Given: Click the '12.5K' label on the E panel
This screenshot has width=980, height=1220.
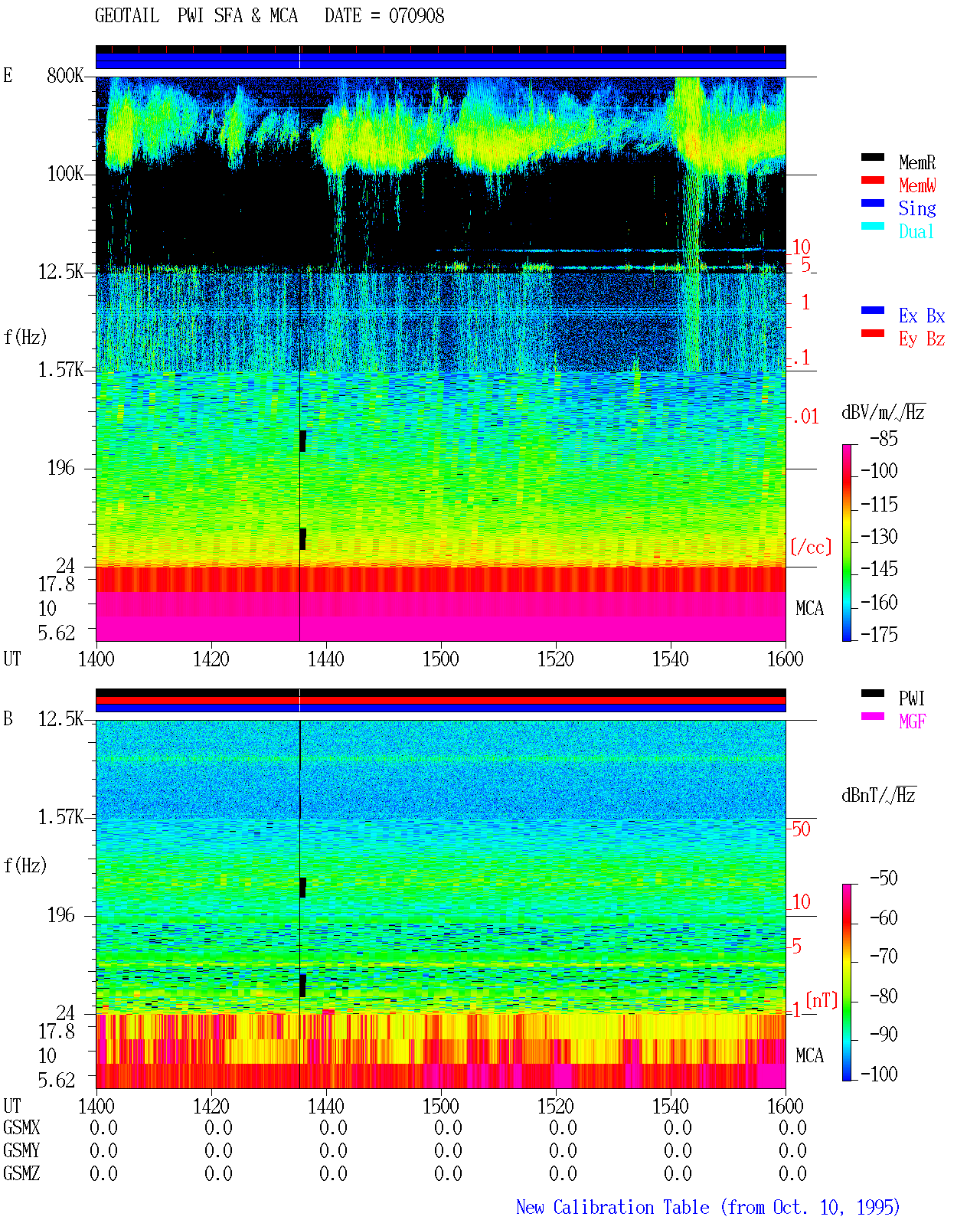Looking at the screenshot, I should click(x=60, y=271).
